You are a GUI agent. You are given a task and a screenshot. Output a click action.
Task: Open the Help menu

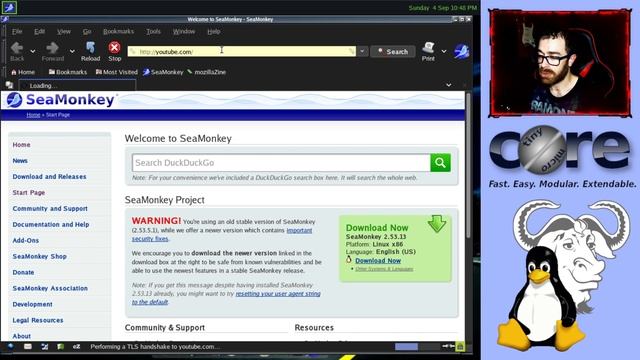(213, 31)
